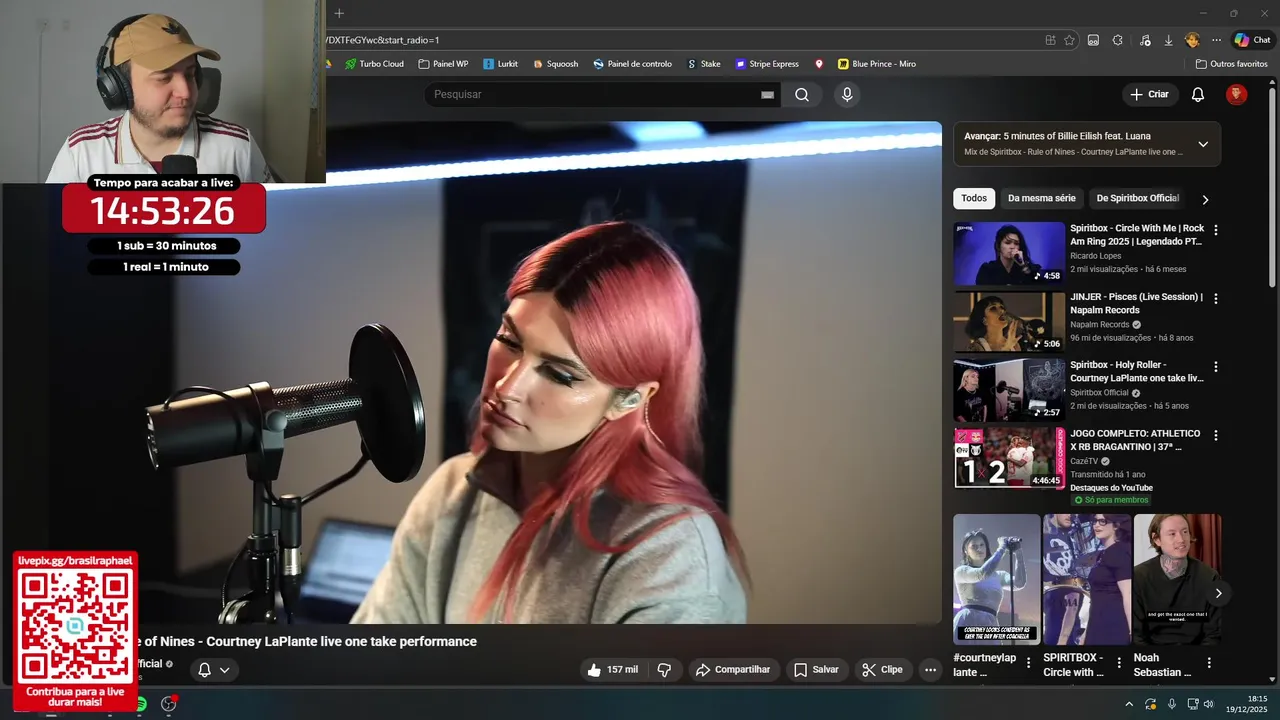The width and height of the screenshot is (1280, 720).
Task: Show hidden system tray icons
Action: [1129, 704]
